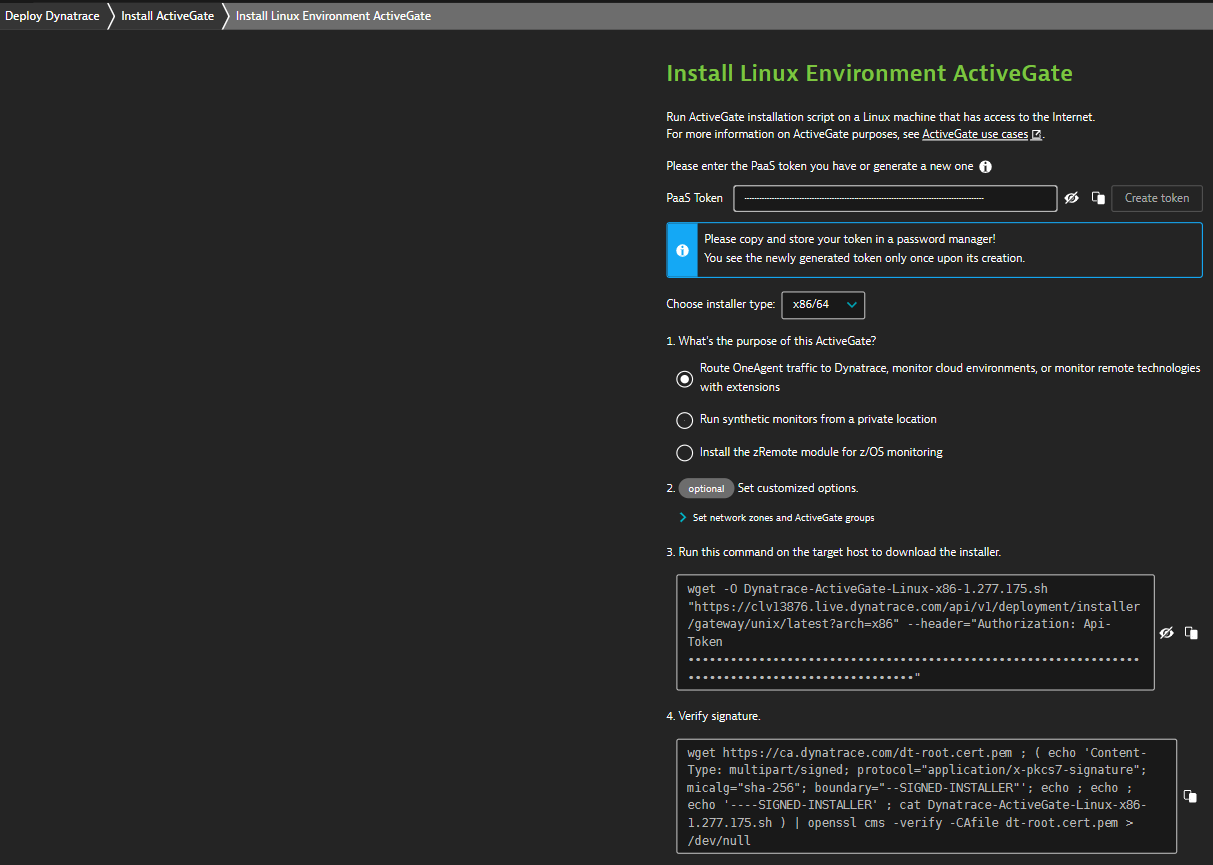Screen dimensions: 1213x865
Task: Copy the verify signature command
Action: pyautogui.click(x=1190, y=796)
